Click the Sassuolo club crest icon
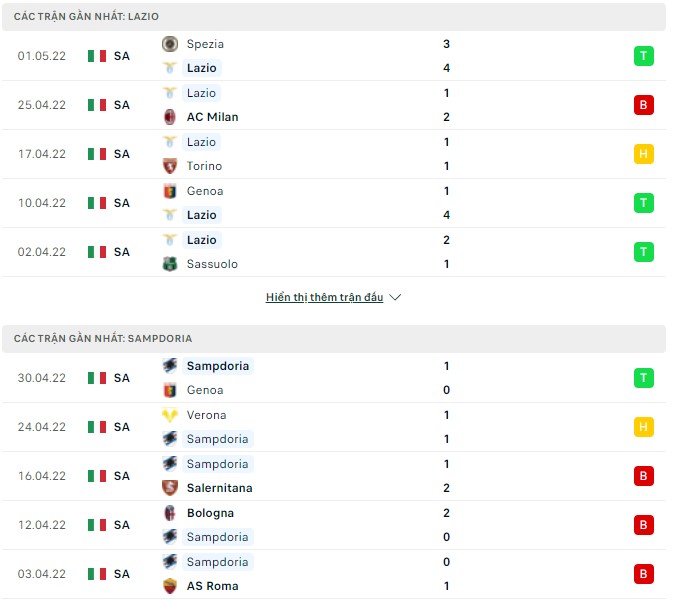675x600 pixels. (170, 264)
